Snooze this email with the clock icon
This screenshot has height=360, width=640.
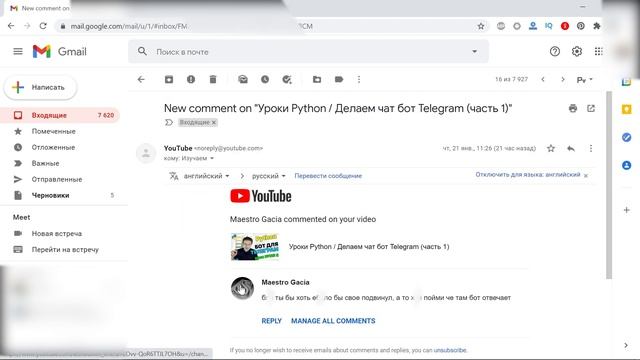click(x=265, y=80)
